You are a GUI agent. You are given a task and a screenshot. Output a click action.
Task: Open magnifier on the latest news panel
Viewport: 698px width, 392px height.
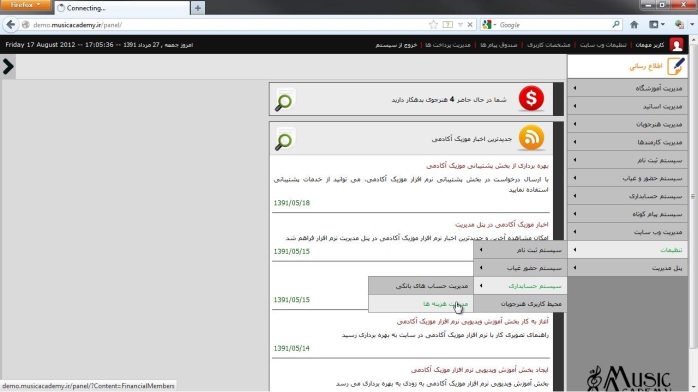(x=284, y=139)
